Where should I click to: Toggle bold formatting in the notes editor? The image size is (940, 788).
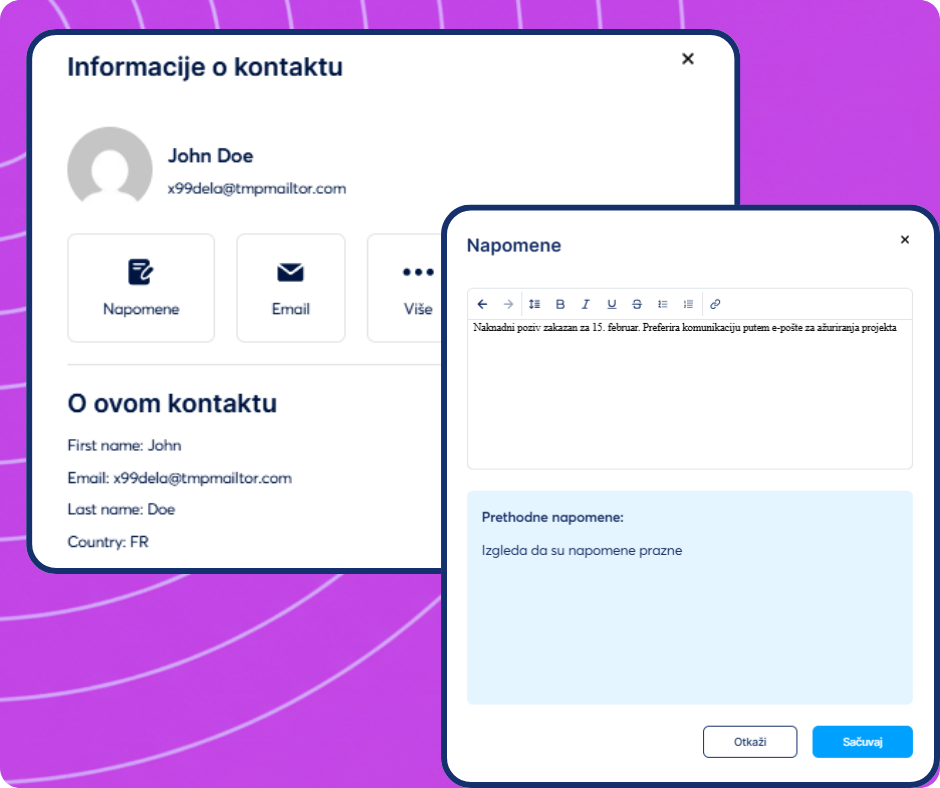click(x=560, y=304)
